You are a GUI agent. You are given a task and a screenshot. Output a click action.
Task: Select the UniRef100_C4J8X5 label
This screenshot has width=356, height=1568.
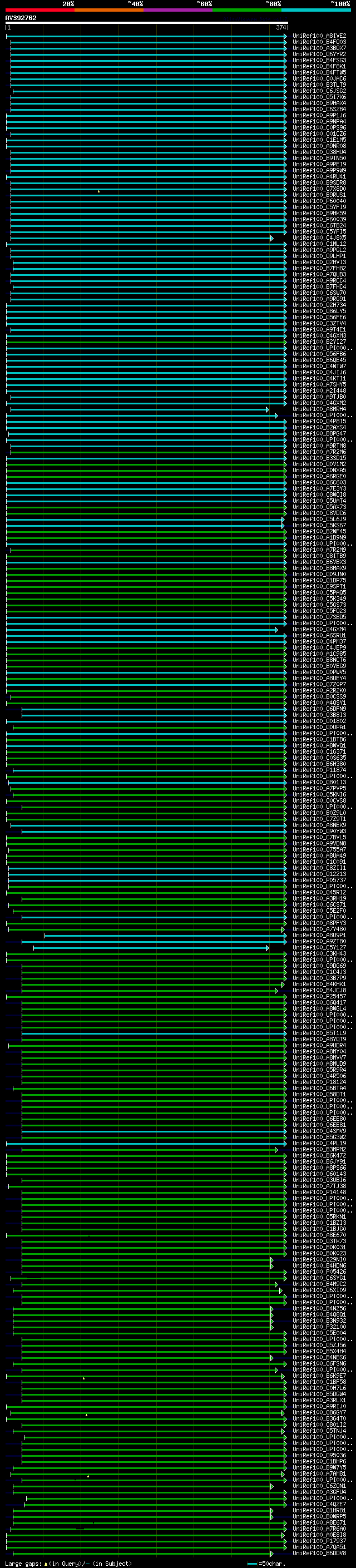coord(319,238)
